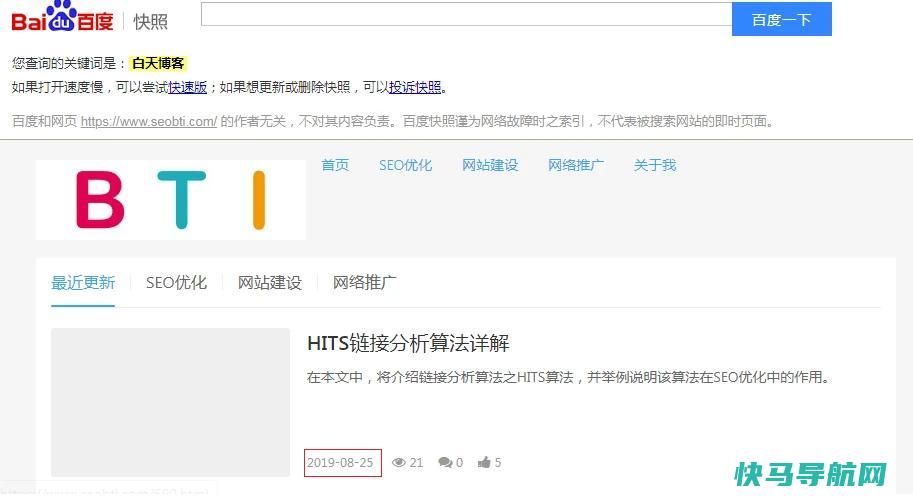The height and width of the screenshot is (496, 913).
Task: Click the Baidu logo
Action: (62, 17)
